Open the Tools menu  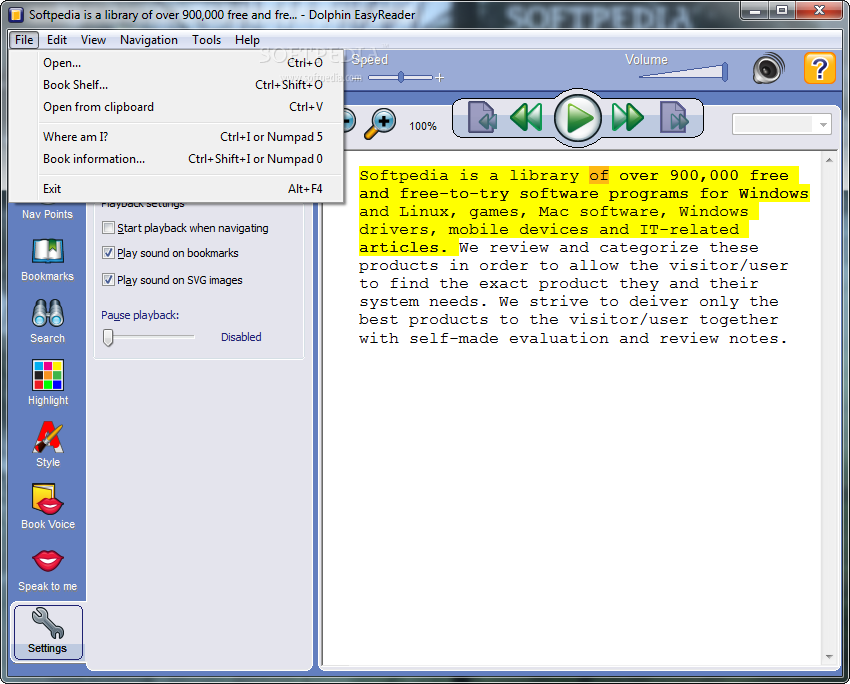206,40
